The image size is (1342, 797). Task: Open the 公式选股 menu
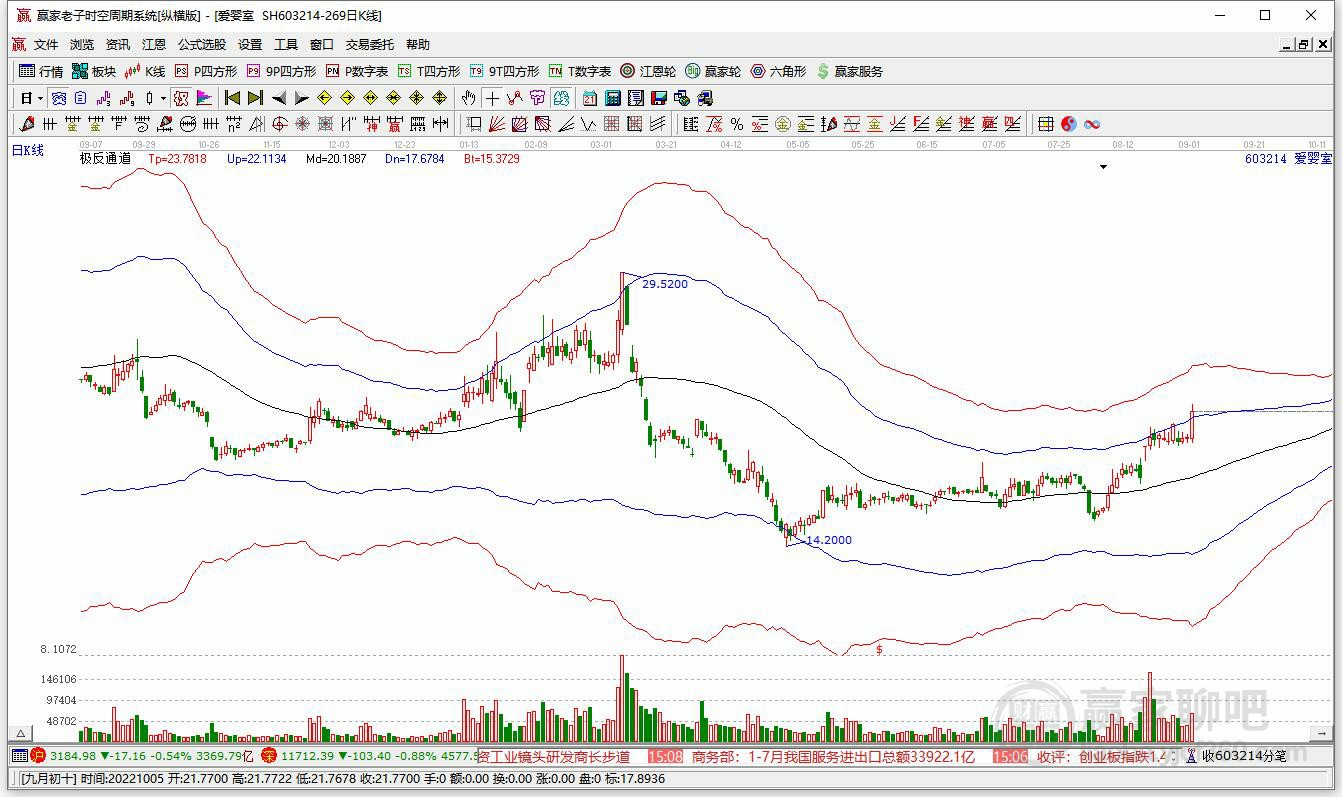coord(202,45)
